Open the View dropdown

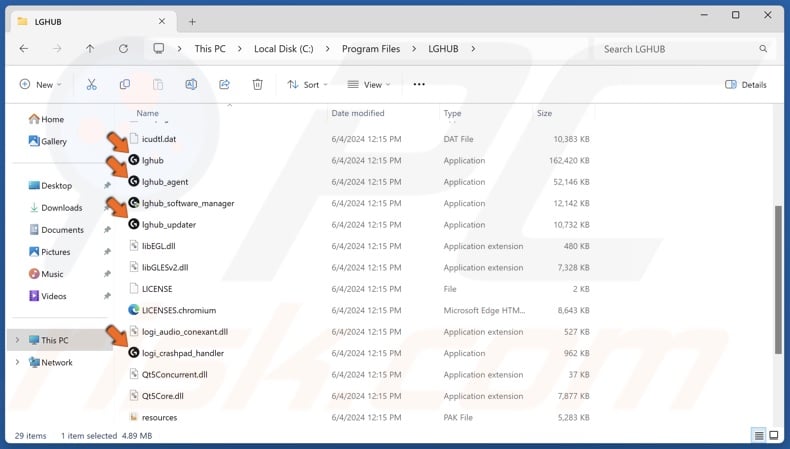369,85
